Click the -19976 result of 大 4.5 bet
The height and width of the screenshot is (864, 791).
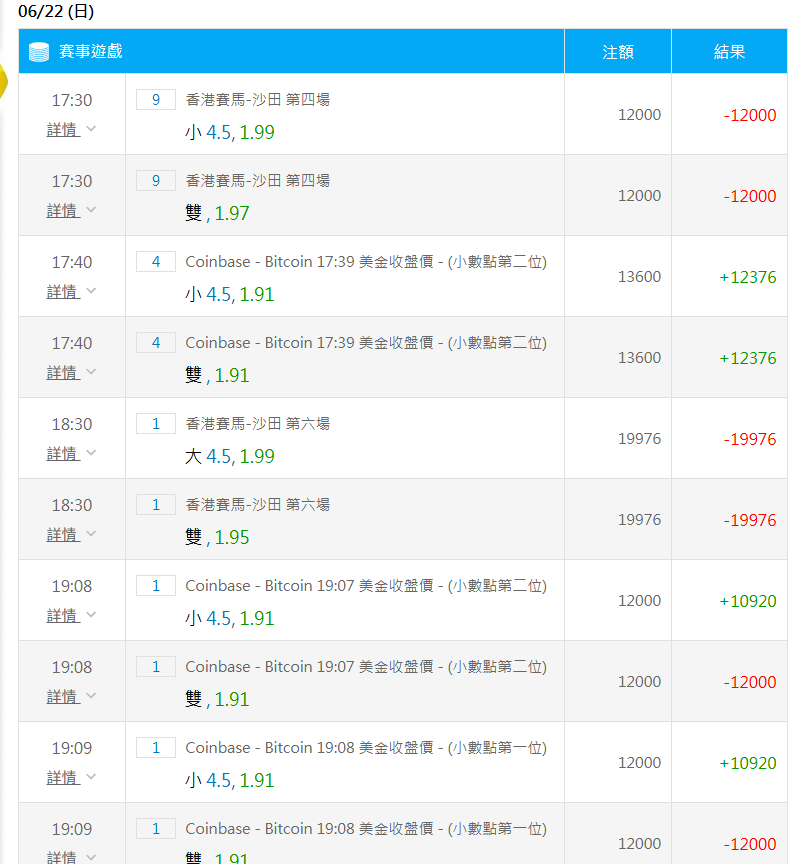click(750, 439)
